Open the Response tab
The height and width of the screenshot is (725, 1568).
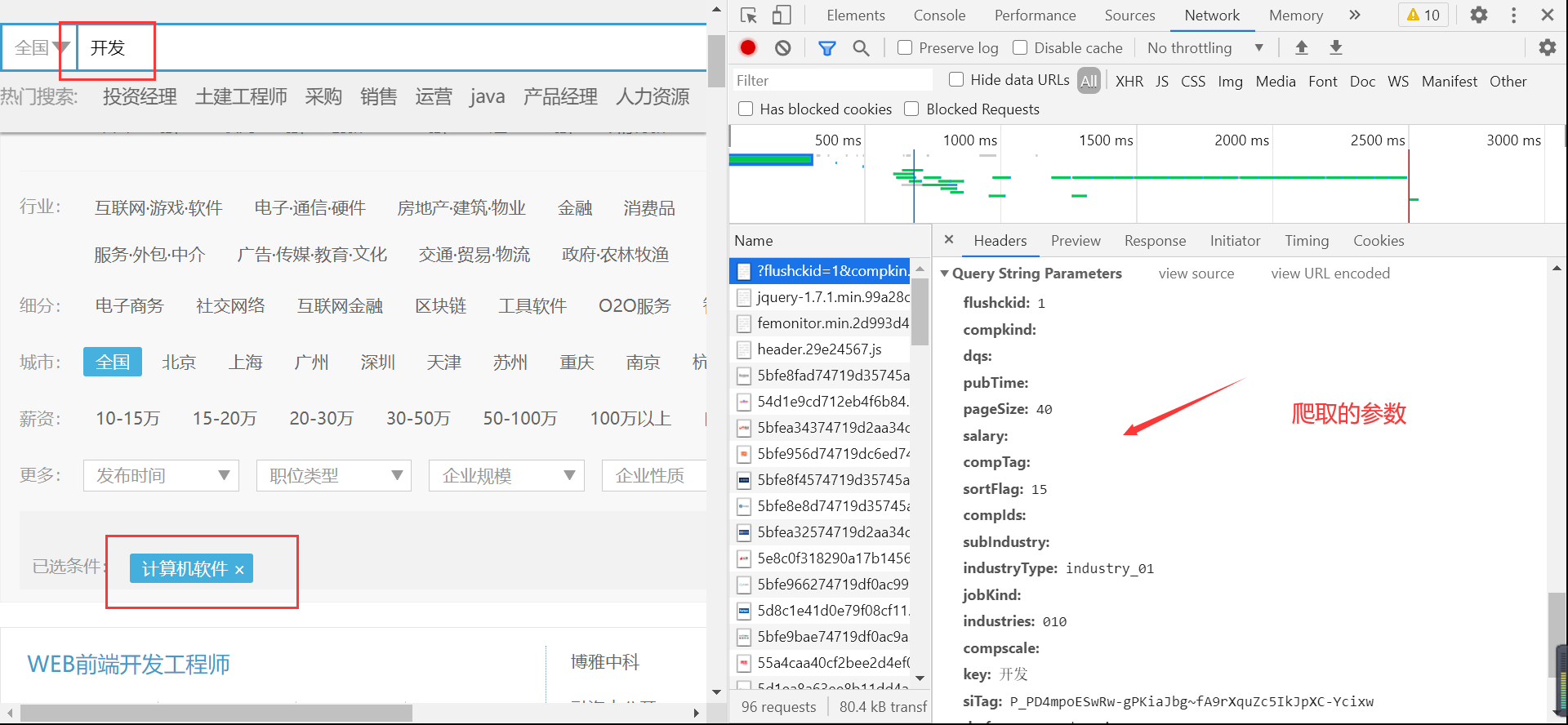tap(1155, 241)
